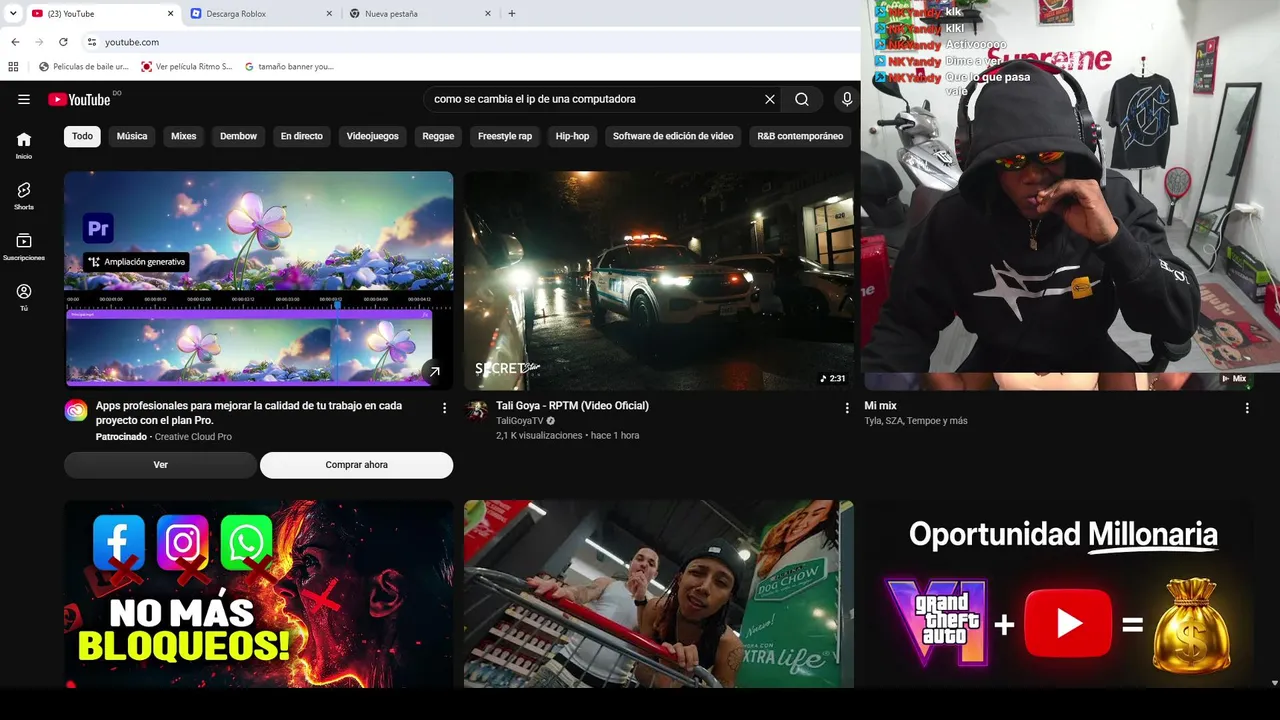Viewport: 1280px width, 720px height.
Task: Filter by Software de edición de vídeo
Action: pyautogui.click(x=673, y=136)
